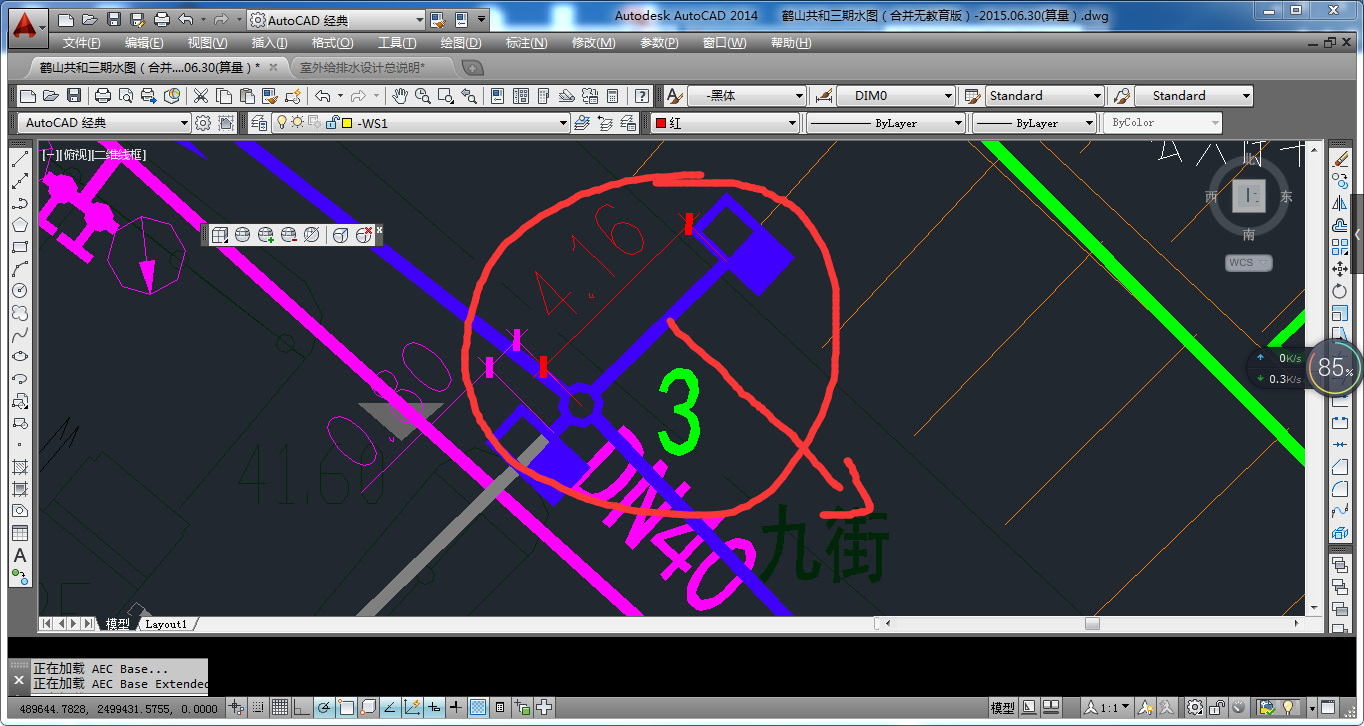Select the Rotate tool in modify toolbar
This screenshot has width=1364, height=726.
point(1340,291)
